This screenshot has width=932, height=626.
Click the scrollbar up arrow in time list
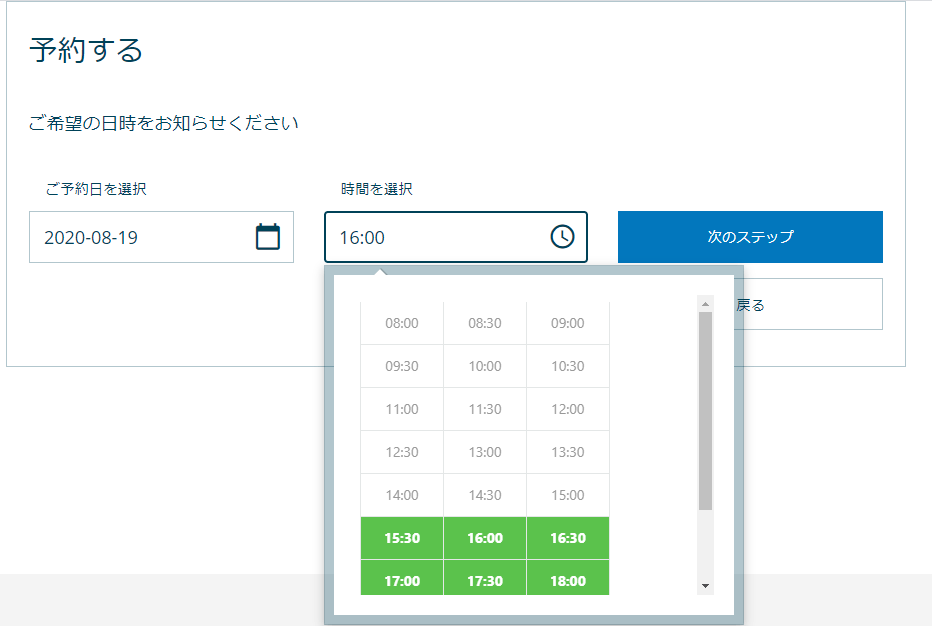pos(705,303)
